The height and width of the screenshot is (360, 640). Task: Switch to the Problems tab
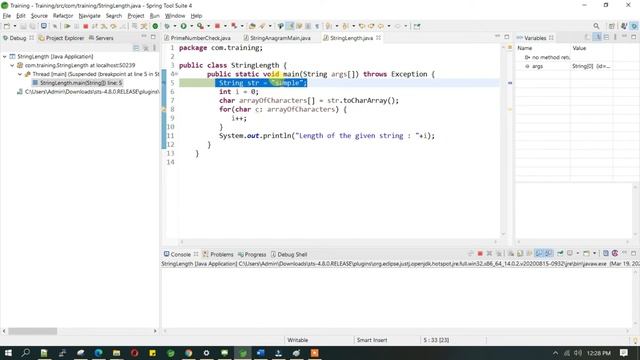point(218,254)
